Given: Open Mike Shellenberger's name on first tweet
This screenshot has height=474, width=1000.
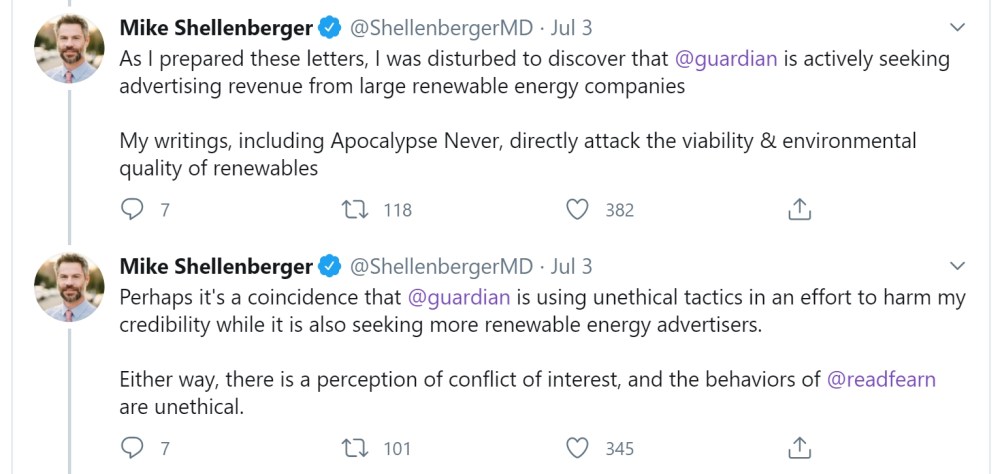Looking at the screenshot, I should click(x=215, y=27).
